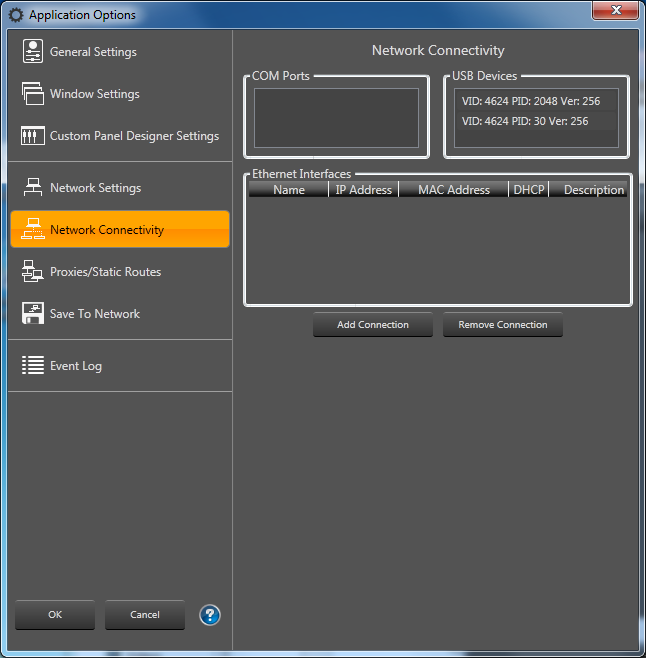Select USB device VID: 4624 PID: 30
The height and width of the screenshot is (658, 646).
(536, 121)
